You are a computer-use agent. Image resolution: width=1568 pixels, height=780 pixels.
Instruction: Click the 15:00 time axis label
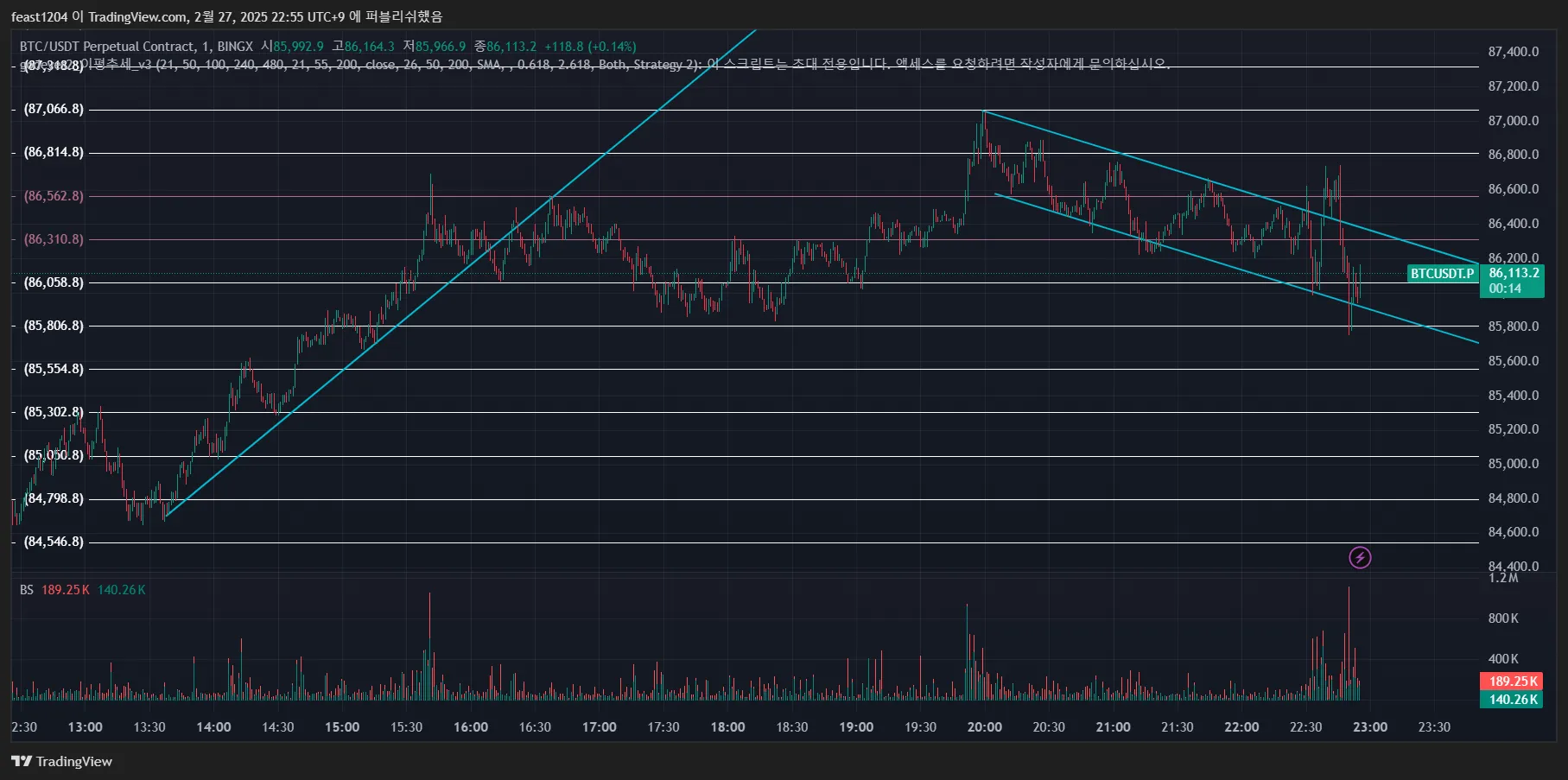tap(342, 727)
